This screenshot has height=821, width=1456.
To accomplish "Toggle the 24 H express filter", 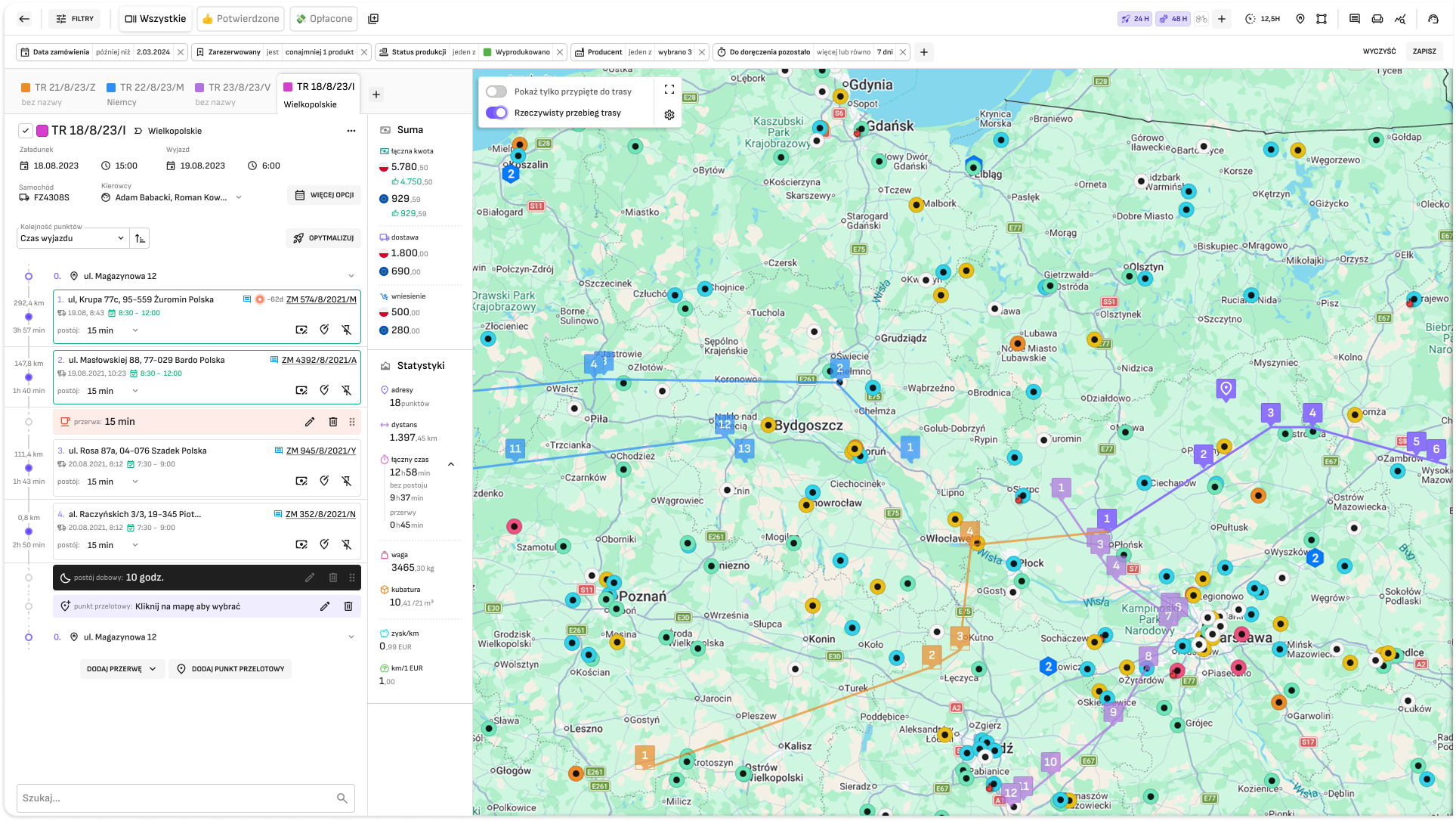I will (1135, 19).
